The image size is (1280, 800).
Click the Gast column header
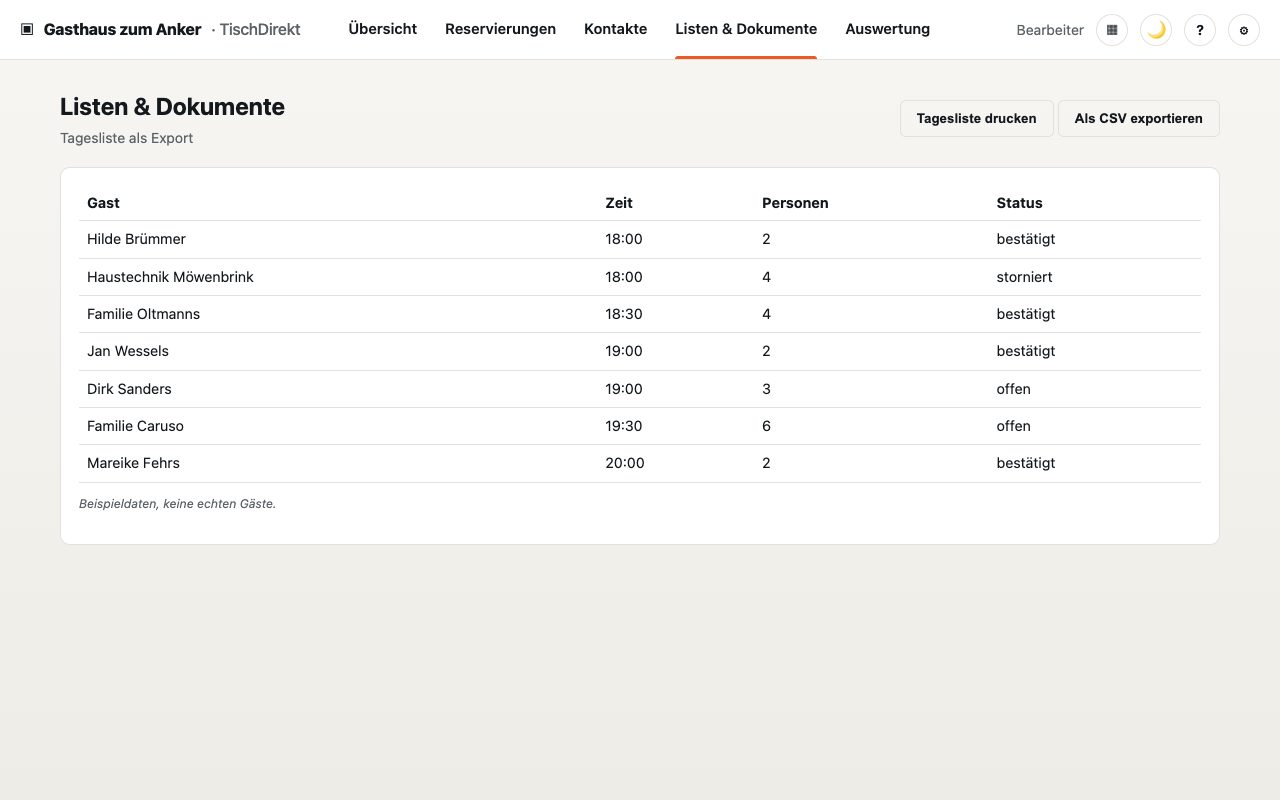coord(103,203)
